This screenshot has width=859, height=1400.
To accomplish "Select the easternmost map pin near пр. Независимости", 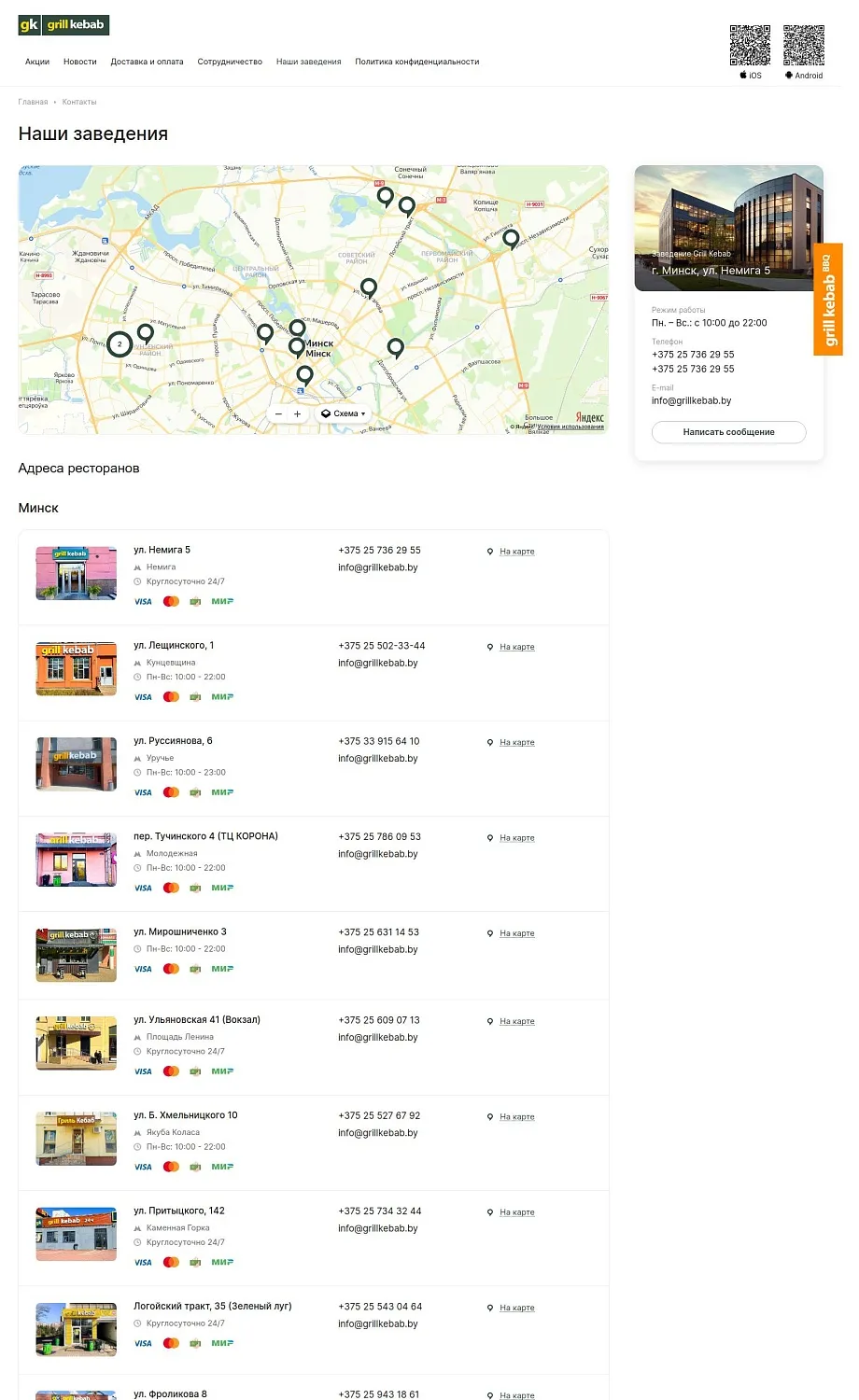I will (511, 238).
